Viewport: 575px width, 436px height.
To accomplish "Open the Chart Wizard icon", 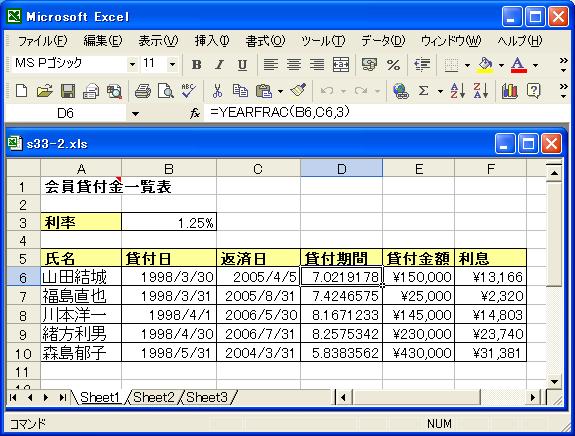I will 510,91.
